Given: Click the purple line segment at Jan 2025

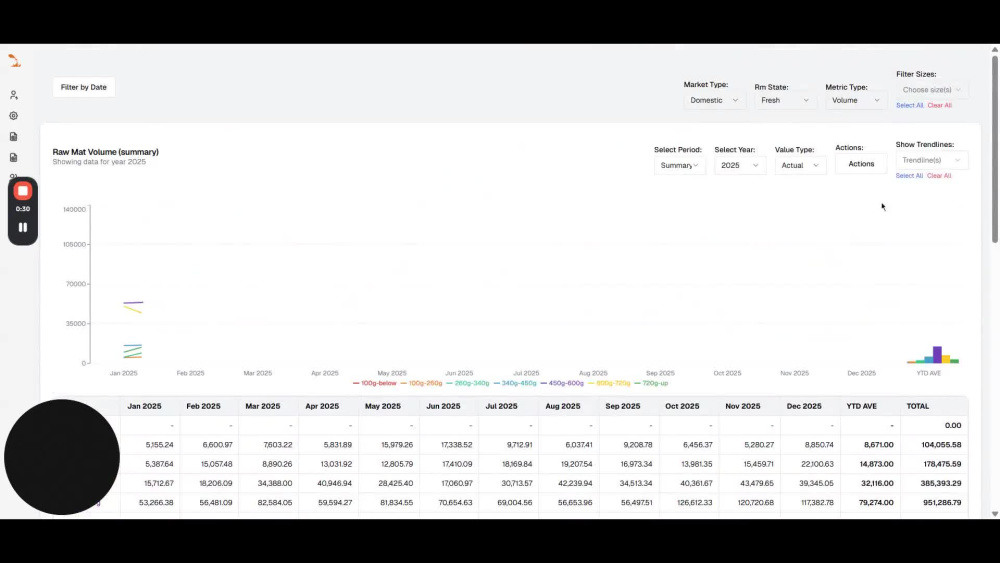Looking at the screenshot, I should tap(133, 303).
